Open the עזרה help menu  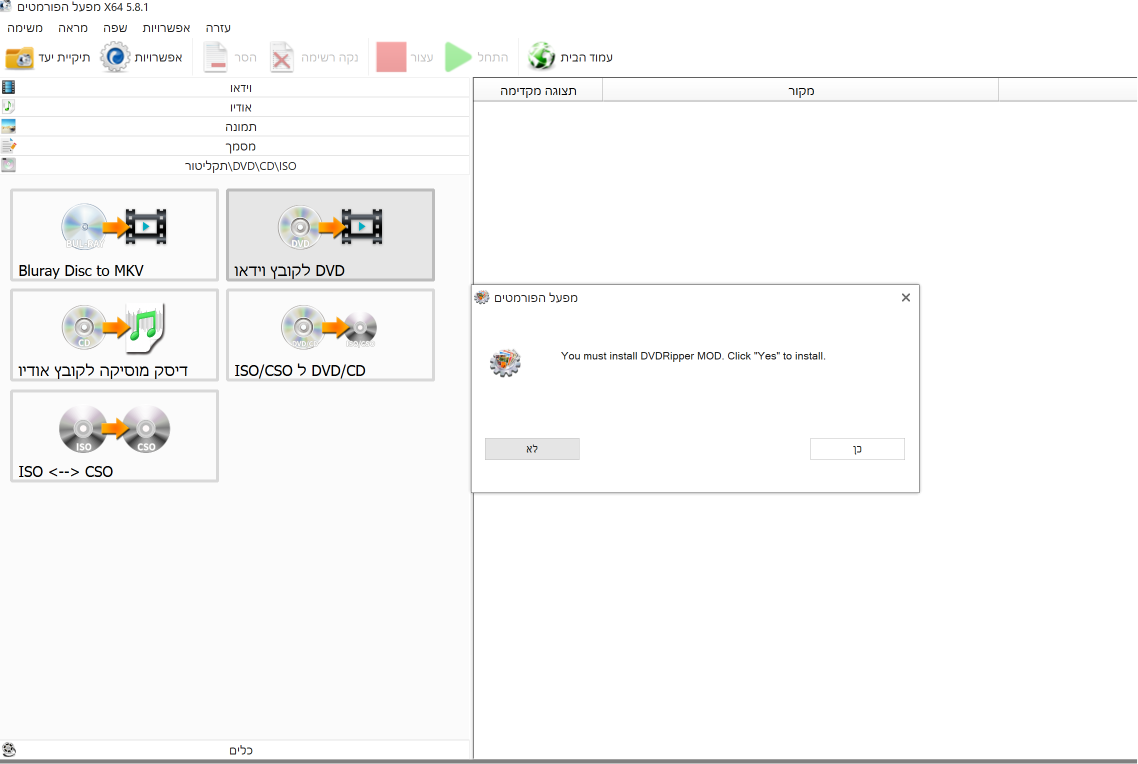(x=218, y=28)
